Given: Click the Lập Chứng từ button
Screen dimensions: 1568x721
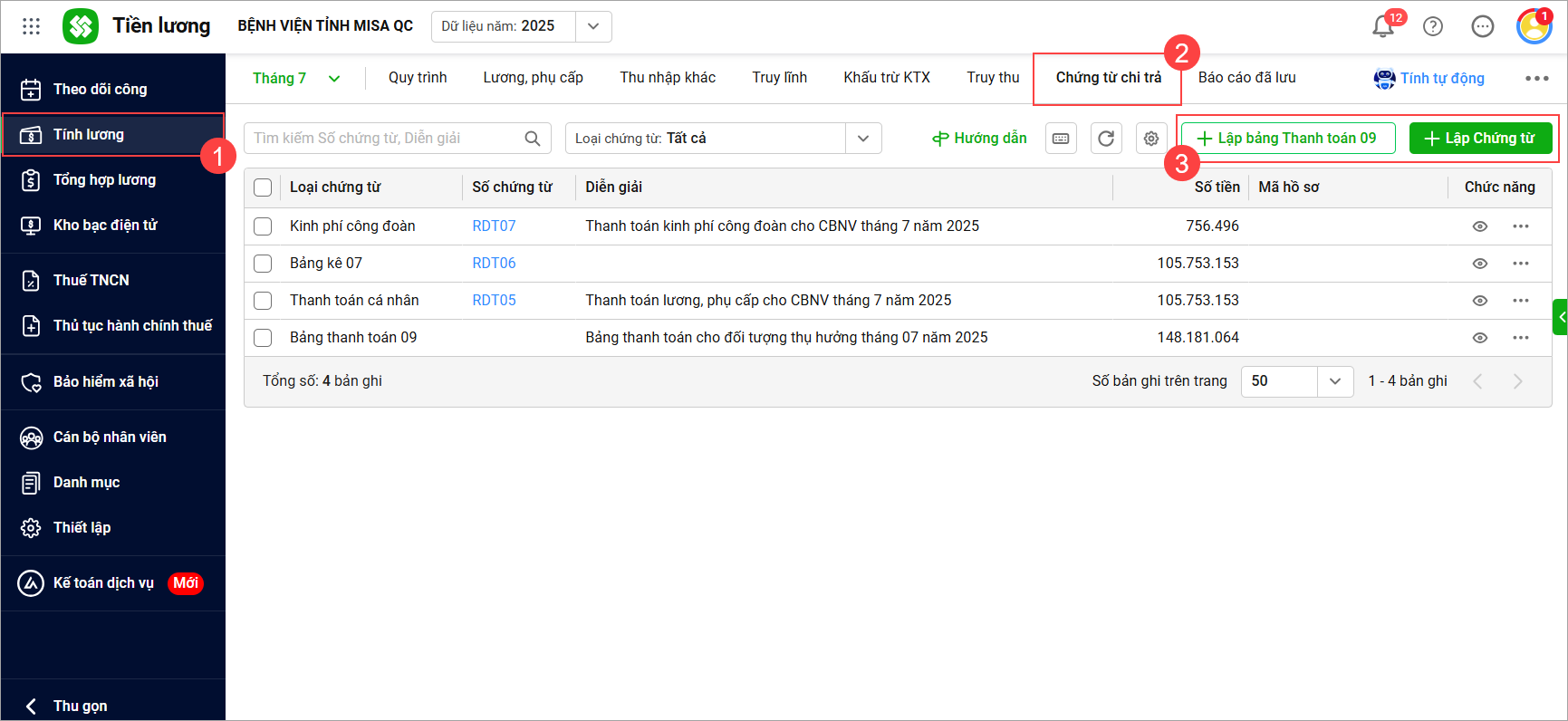Looking at the screenshot, I should 1481,139.
